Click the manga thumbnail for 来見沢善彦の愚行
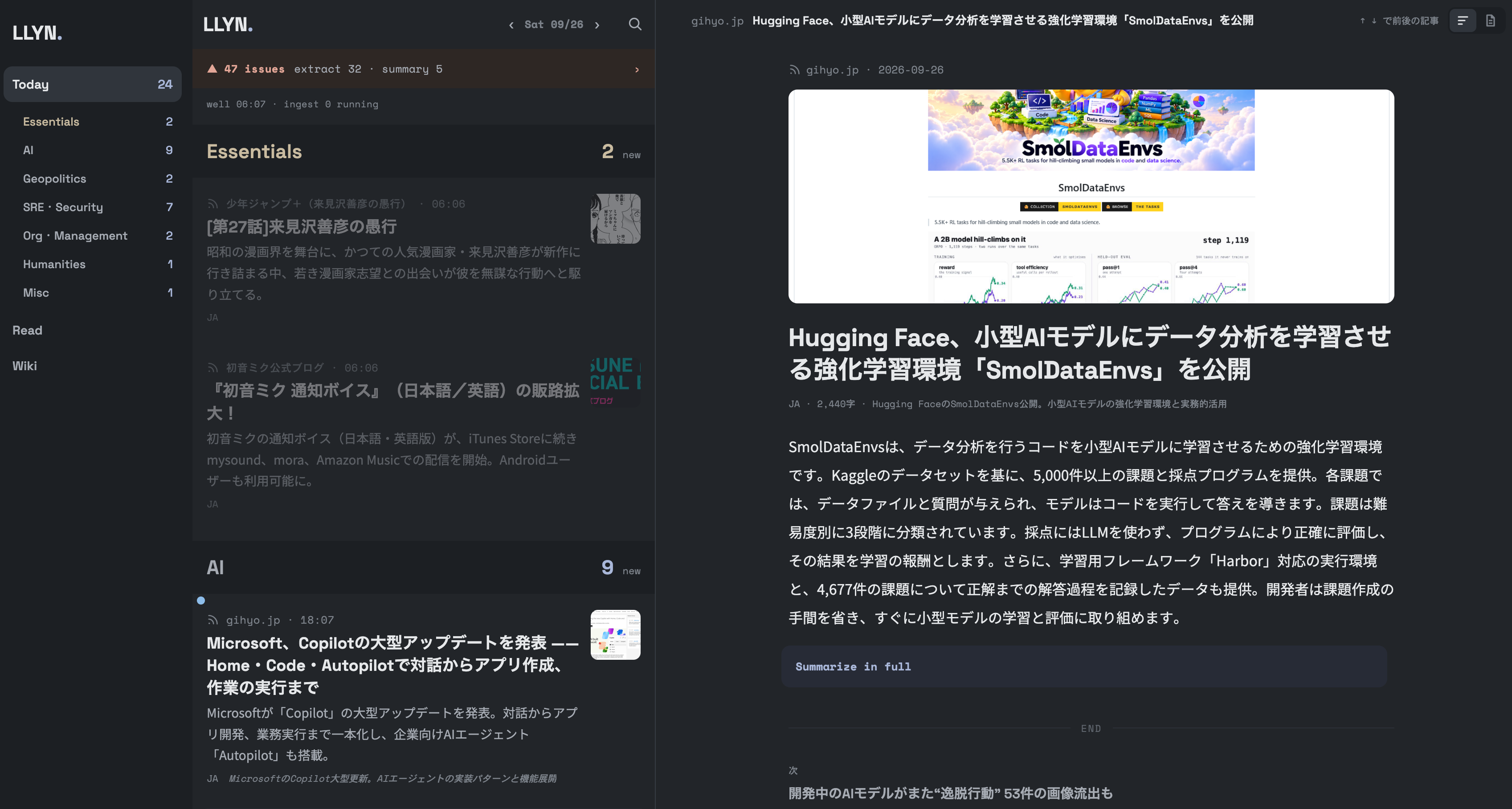 pos(615,218)
